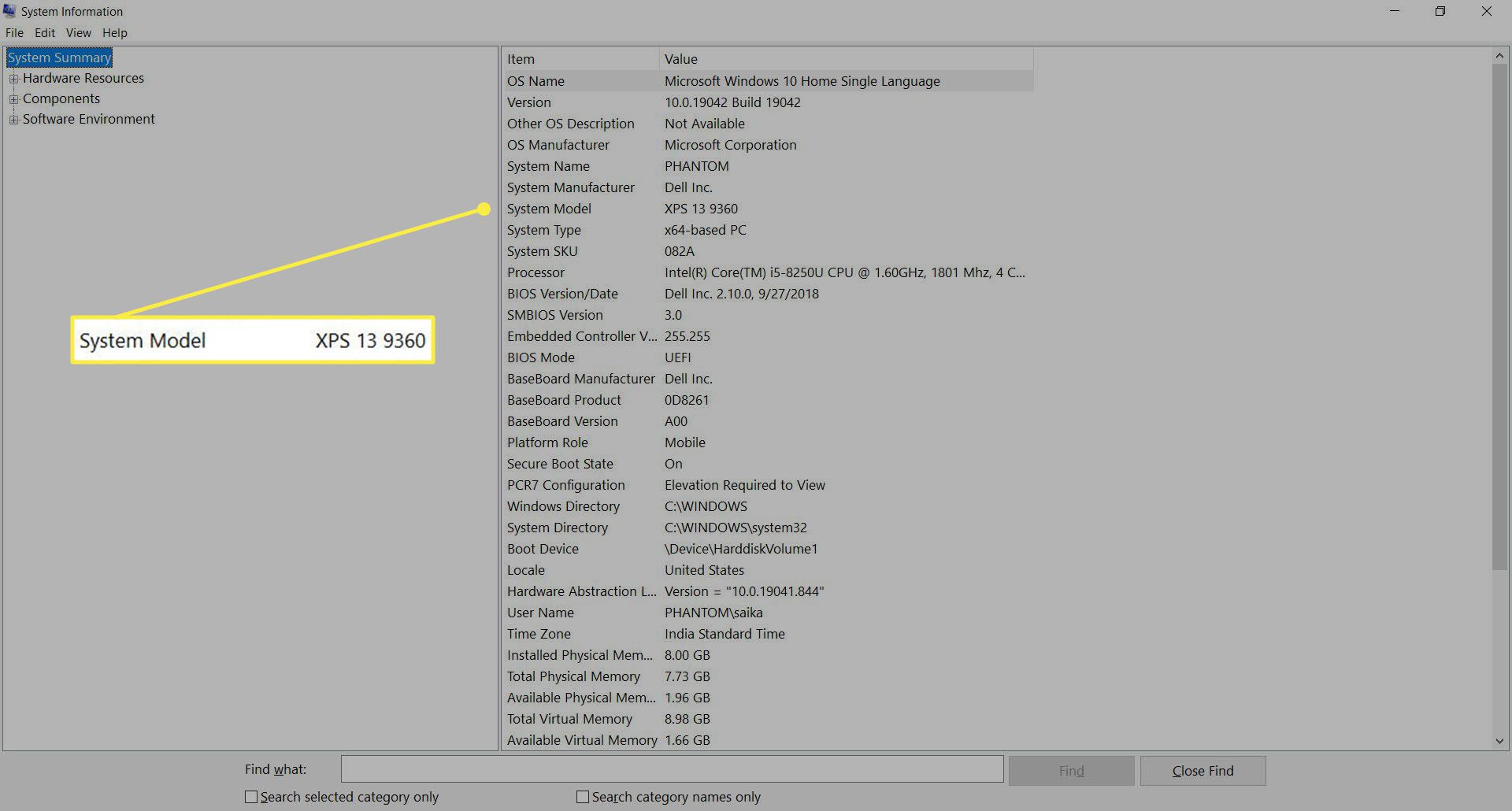Select the System Directory row

tap(768, 528)
